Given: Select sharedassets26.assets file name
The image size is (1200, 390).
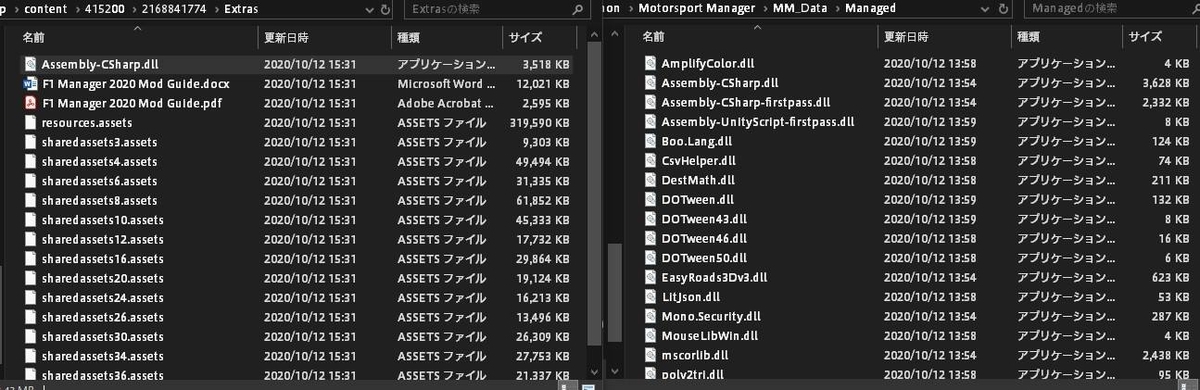Looking at the screenshot, I should 102,317.
